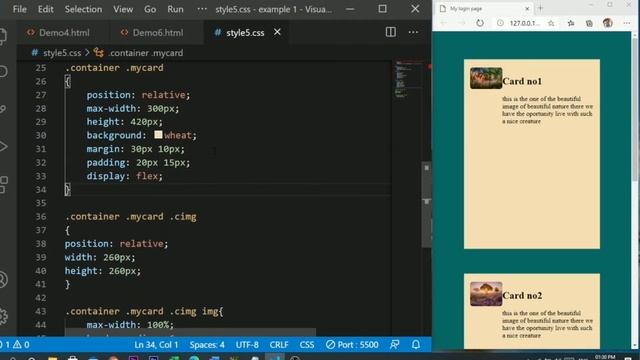640x360 pixels.
Task: Open Accounts in activity bar
Action: pos(3,280)
